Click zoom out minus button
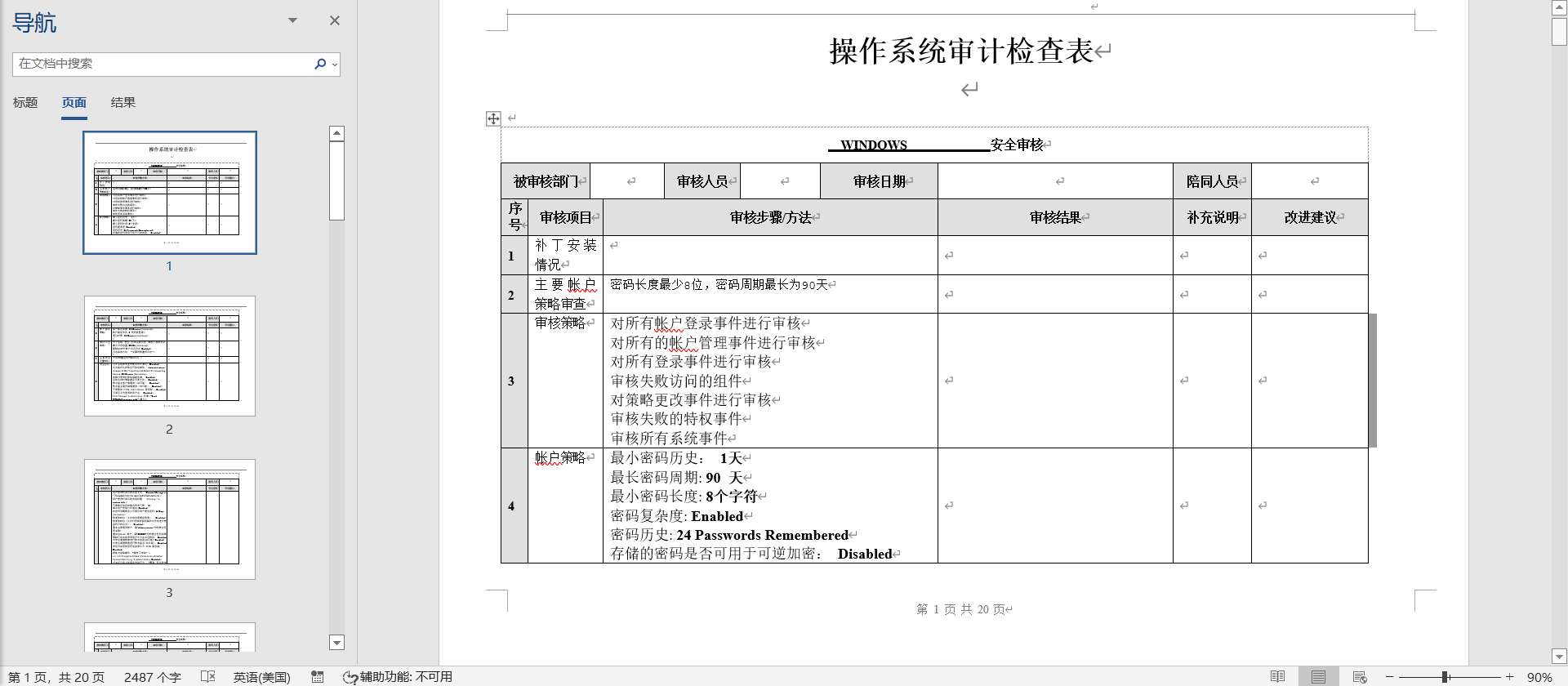This screenshot has height=686, width=1568. click(1389, 677)
